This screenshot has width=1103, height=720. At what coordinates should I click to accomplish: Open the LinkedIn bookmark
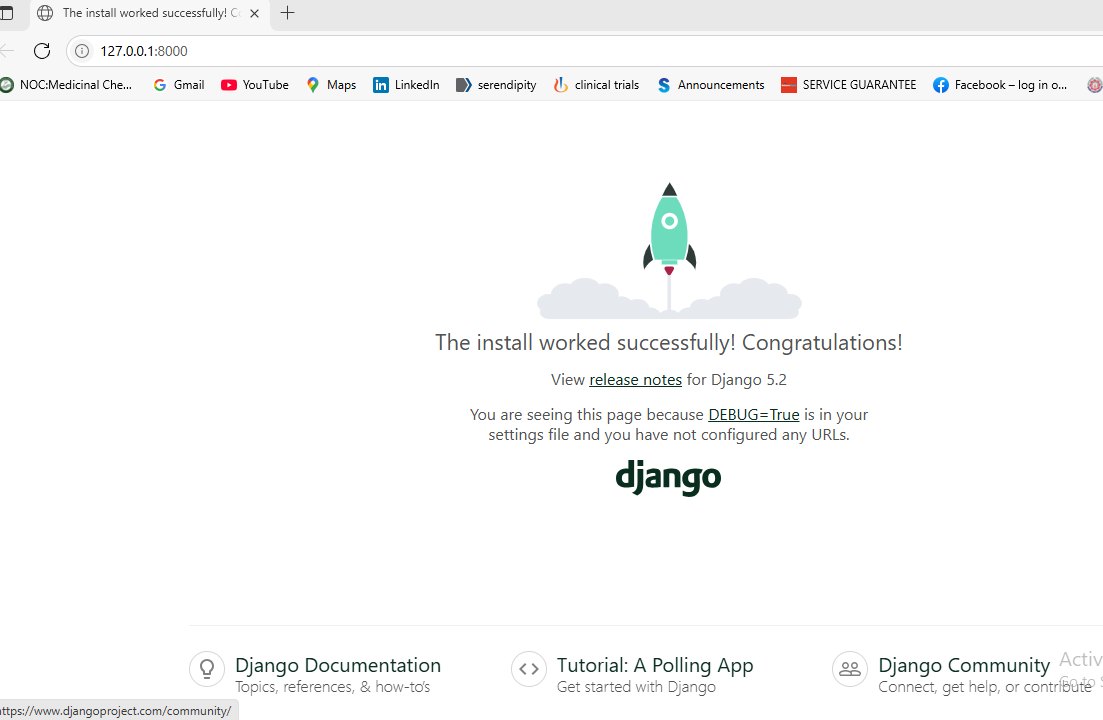[406, 85]
